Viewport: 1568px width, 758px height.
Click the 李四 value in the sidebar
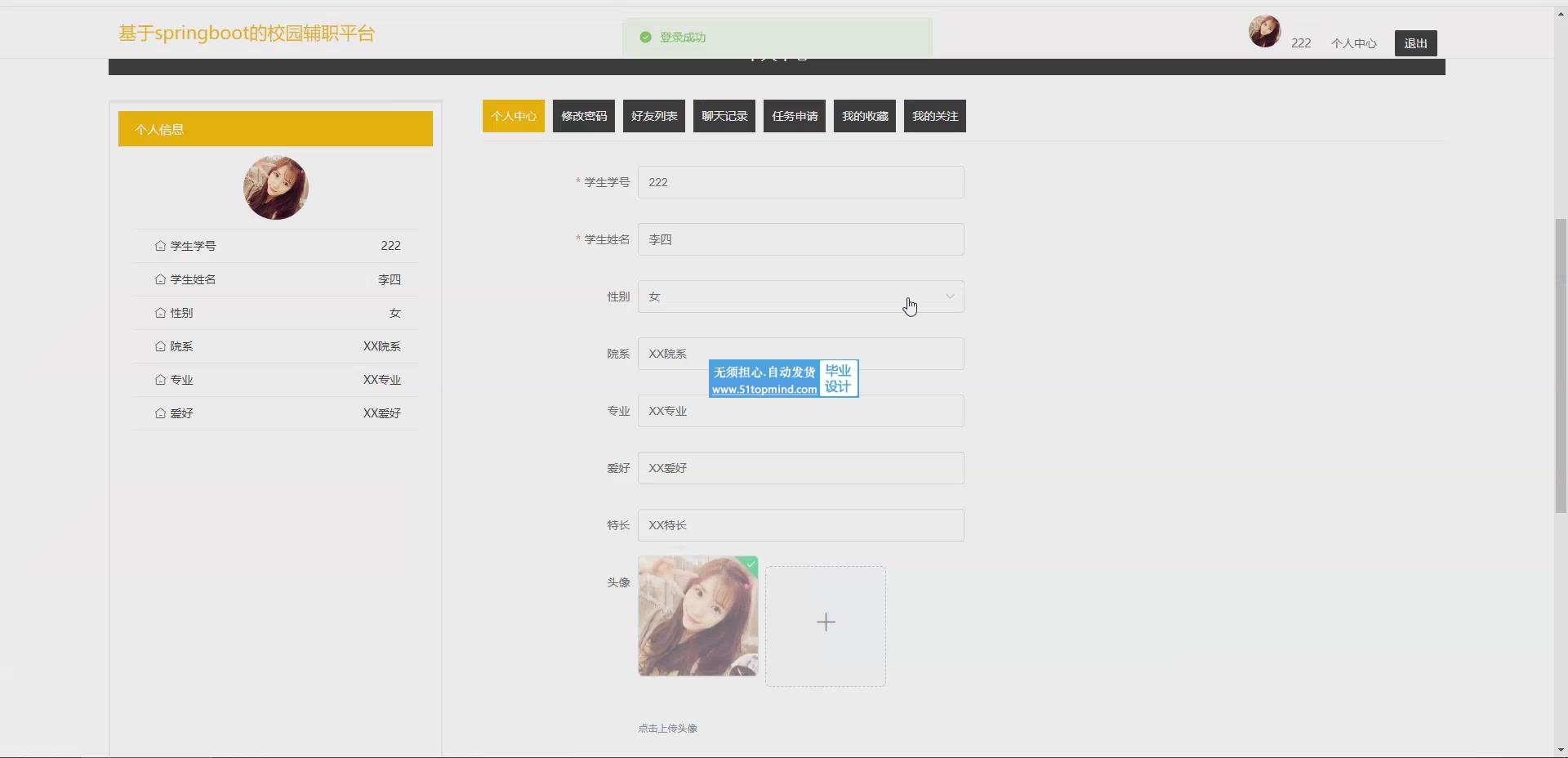[390, 279]
